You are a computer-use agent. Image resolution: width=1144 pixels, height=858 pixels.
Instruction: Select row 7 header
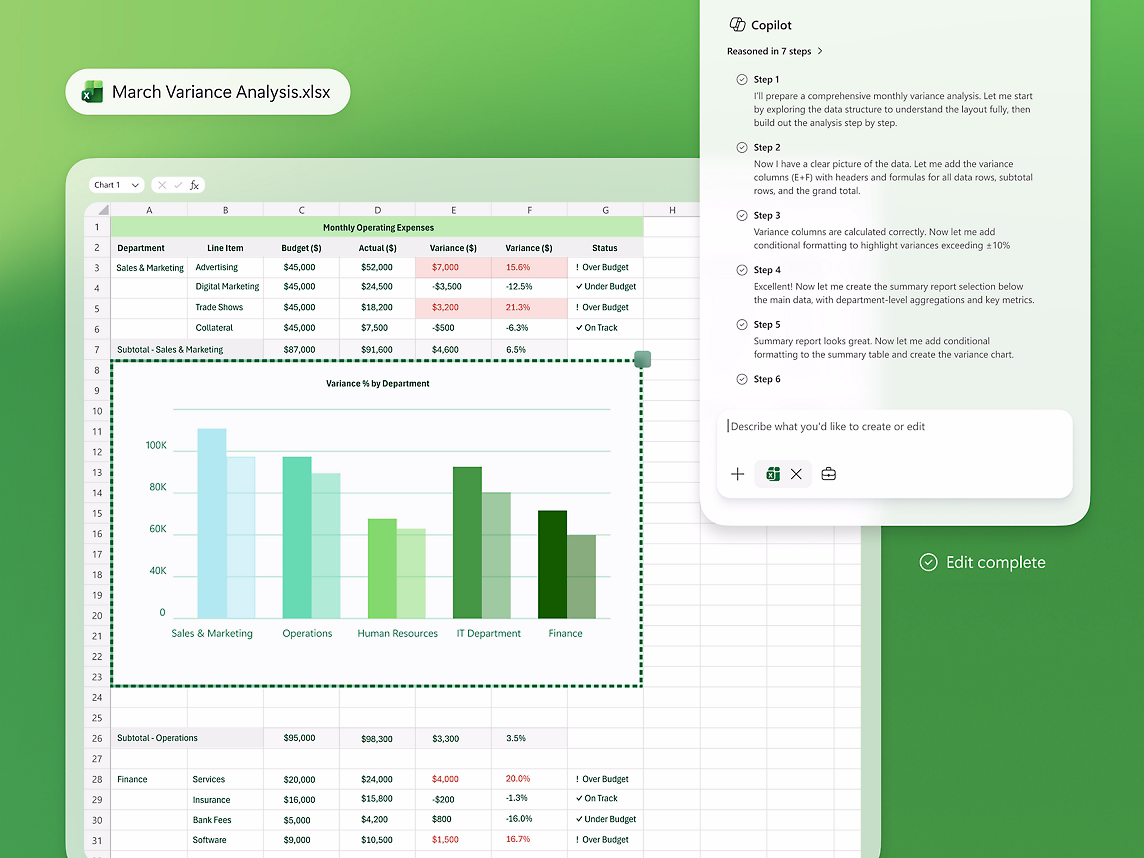pos(97,349)
